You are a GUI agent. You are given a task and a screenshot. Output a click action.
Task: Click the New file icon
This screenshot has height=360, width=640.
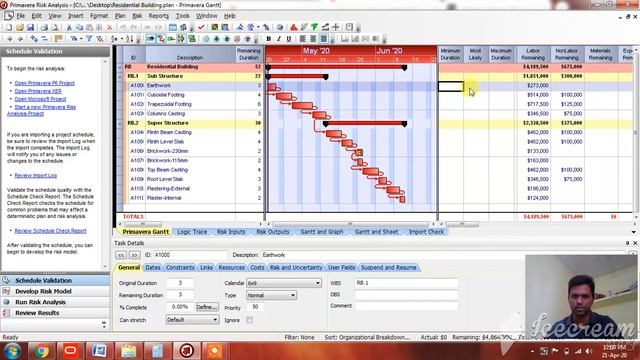[9, 27]
